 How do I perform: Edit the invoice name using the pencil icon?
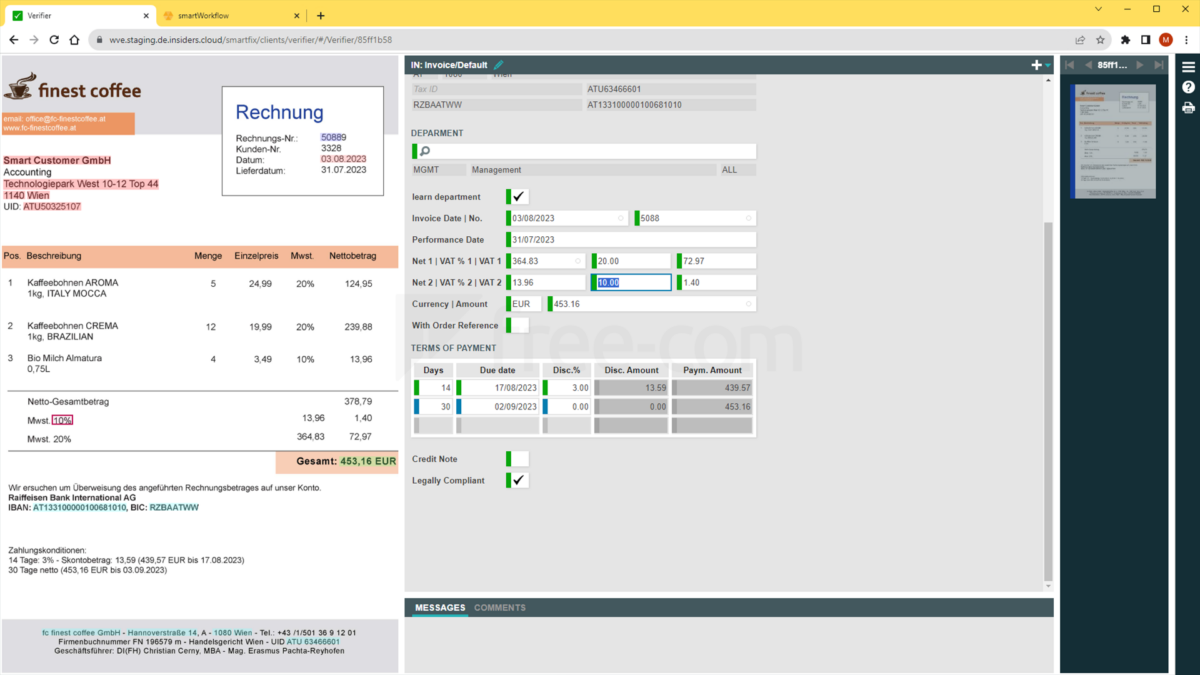[498, 64]
